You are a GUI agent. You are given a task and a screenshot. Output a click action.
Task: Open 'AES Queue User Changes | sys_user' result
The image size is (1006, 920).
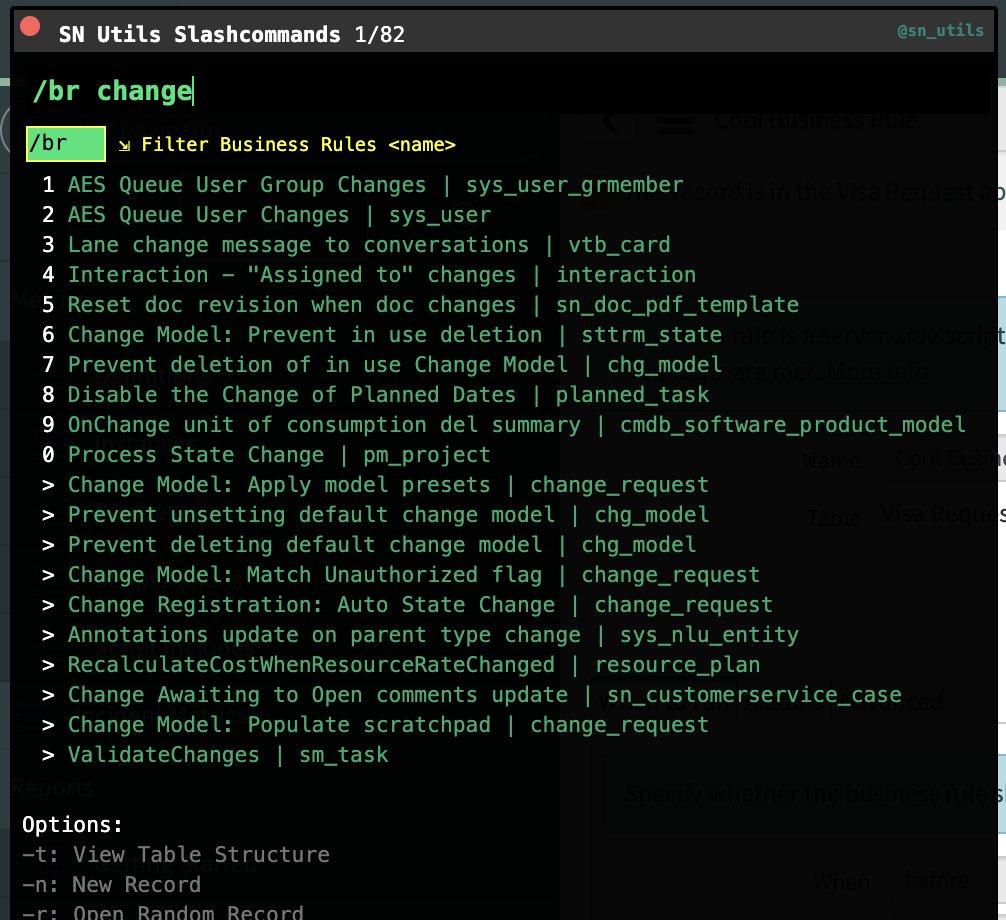click(x=279, y=214)
